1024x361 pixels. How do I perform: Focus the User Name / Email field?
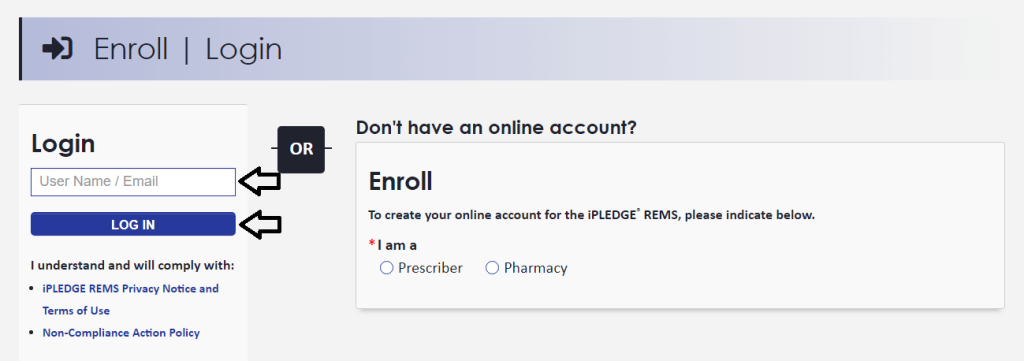[133, 182]
